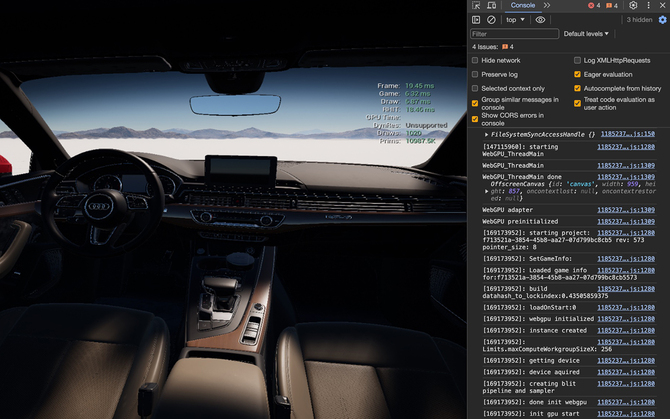Enable the Preserve log checkbox

tap(475, 74)
